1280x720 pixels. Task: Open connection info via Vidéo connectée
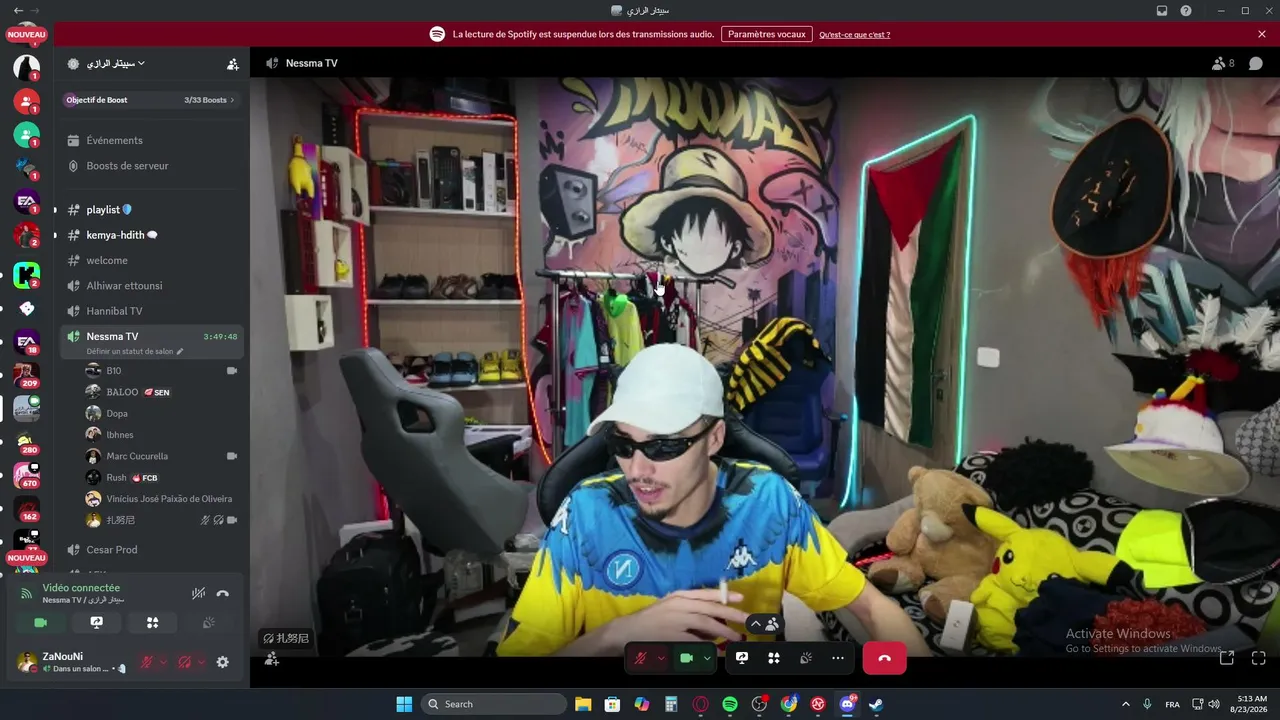(81, 588)
